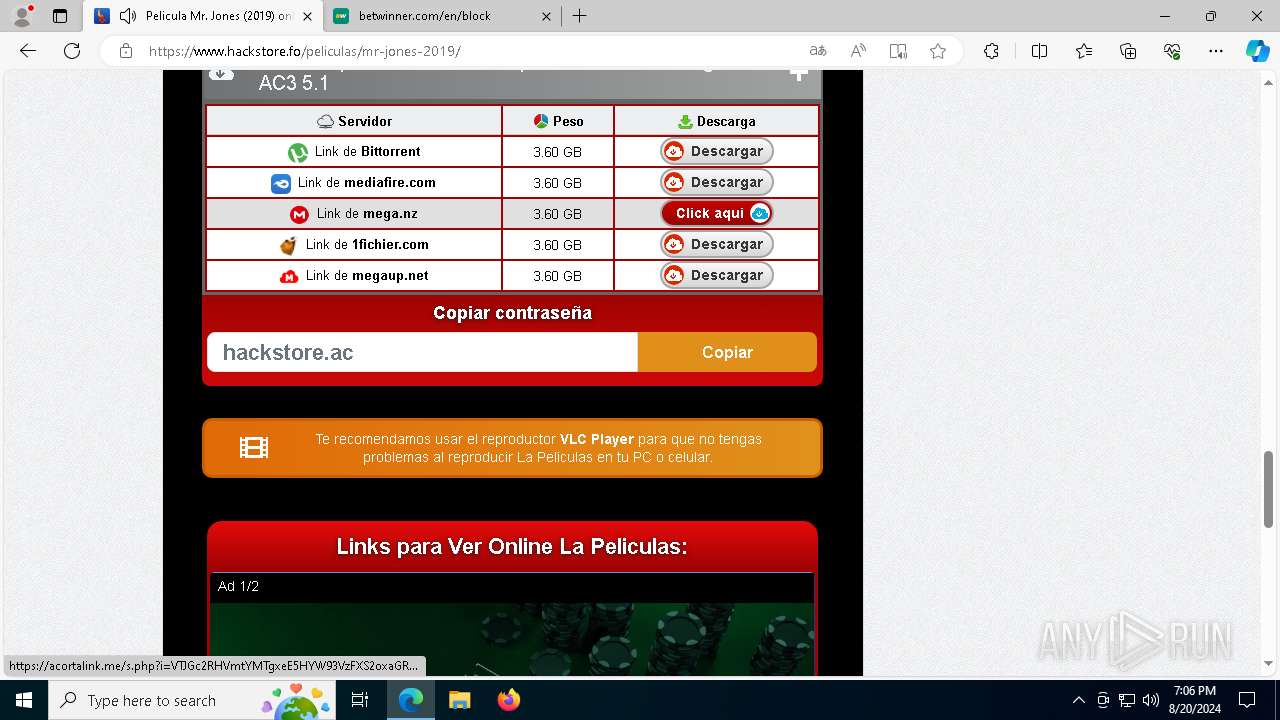Mute the Pelicula Mr. Jones tab audio
Screen dimensions: 1280x720
pyautogui.click(x=127, y=16)
